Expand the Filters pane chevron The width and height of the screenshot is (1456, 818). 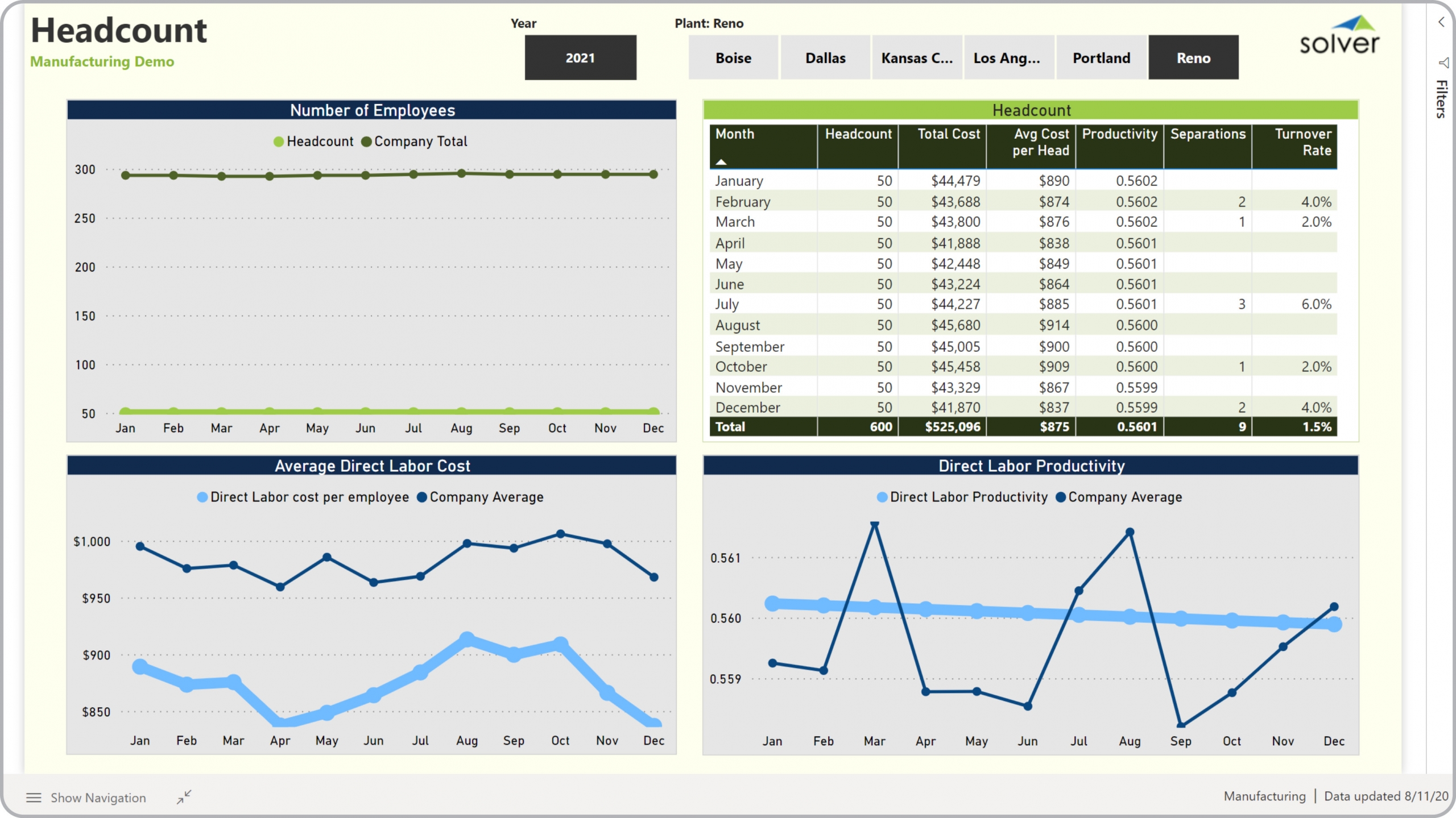[x=1441, y=22]
